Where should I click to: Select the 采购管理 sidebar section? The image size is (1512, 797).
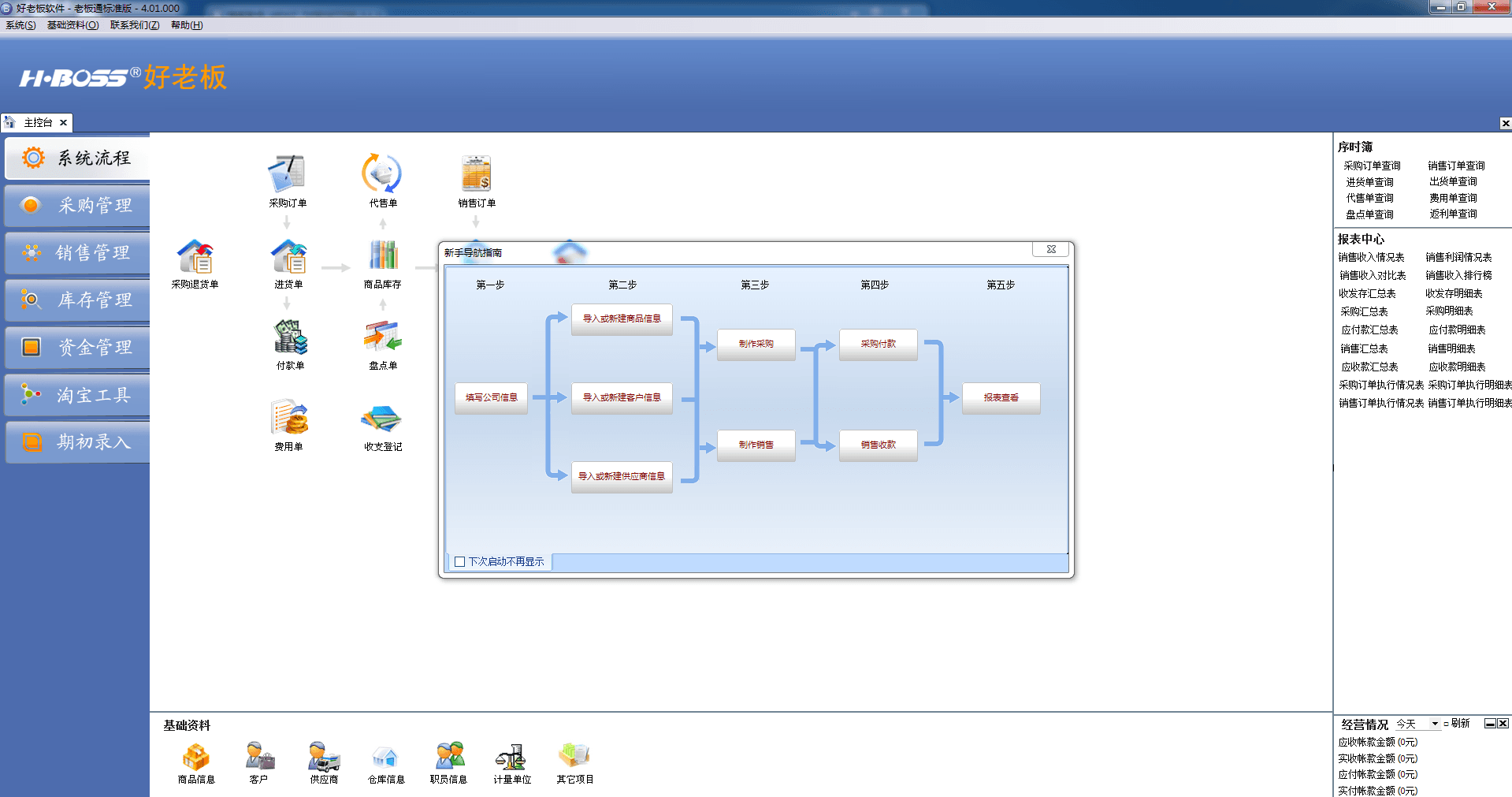tap(77, 206)
